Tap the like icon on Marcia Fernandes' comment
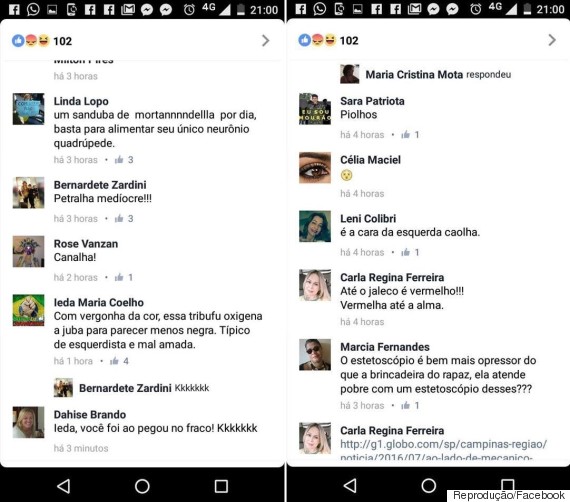This screenshot has height=502, width=570. 406,405
